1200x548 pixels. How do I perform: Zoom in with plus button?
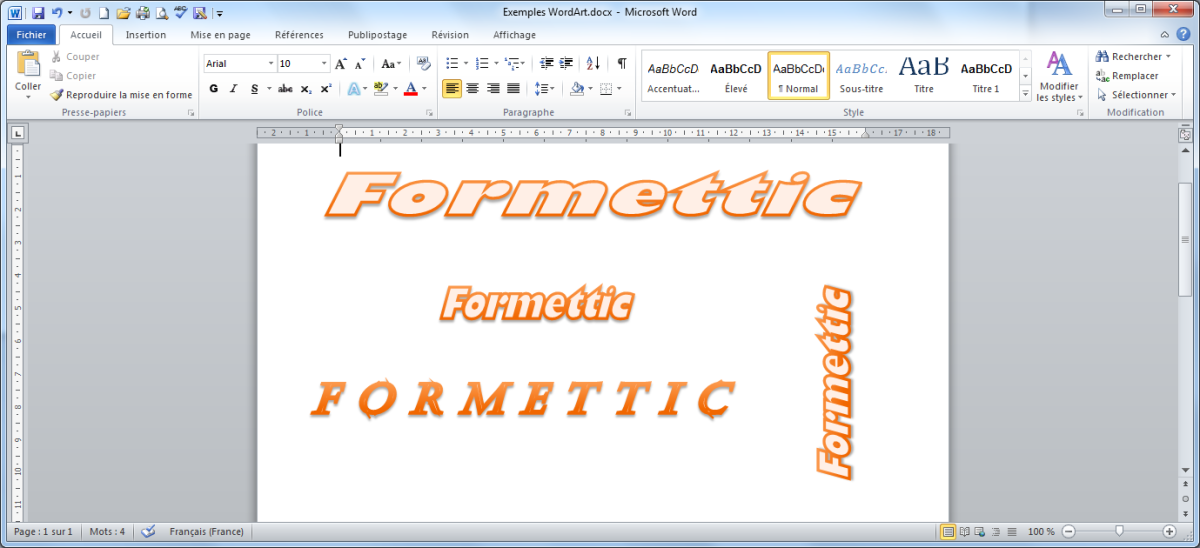pos(1169,531)
